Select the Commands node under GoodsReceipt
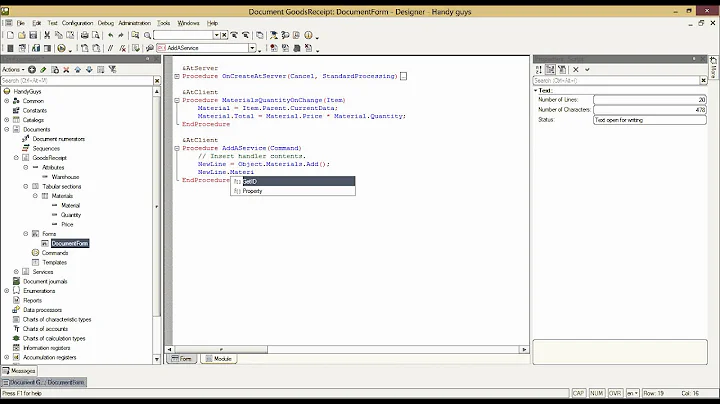 click(55, 253)
